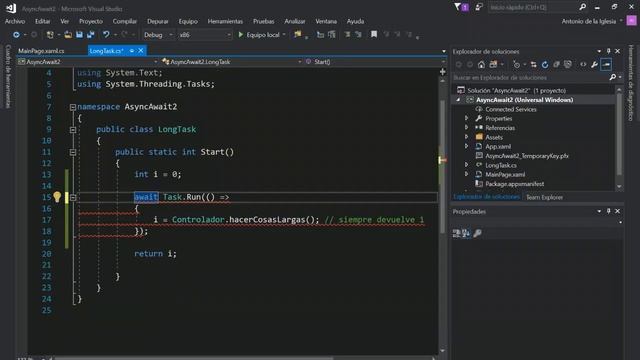Collapse the LongTask class block
The width and height of the screenshot is (640, 360).
point(73,130)
